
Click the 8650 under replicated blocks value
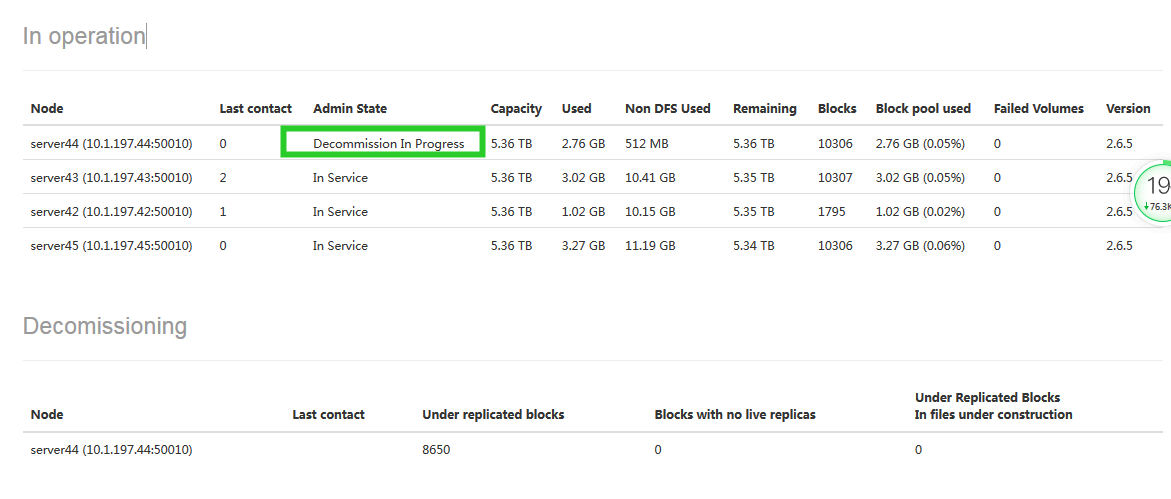(x=436, y=450)
